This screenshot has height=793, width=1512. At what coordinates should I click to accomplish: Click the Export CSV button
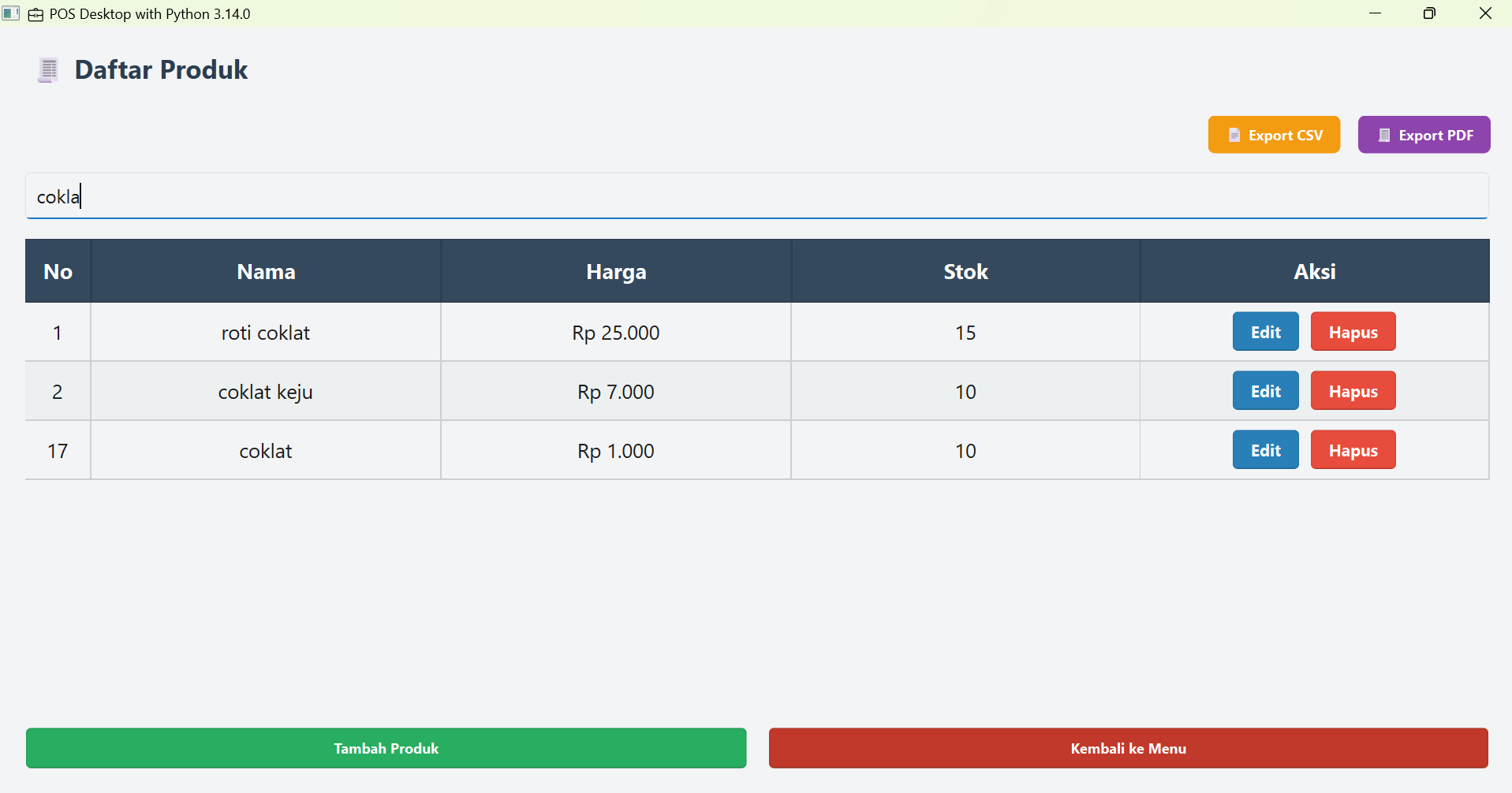click(x=1274, y=135)
